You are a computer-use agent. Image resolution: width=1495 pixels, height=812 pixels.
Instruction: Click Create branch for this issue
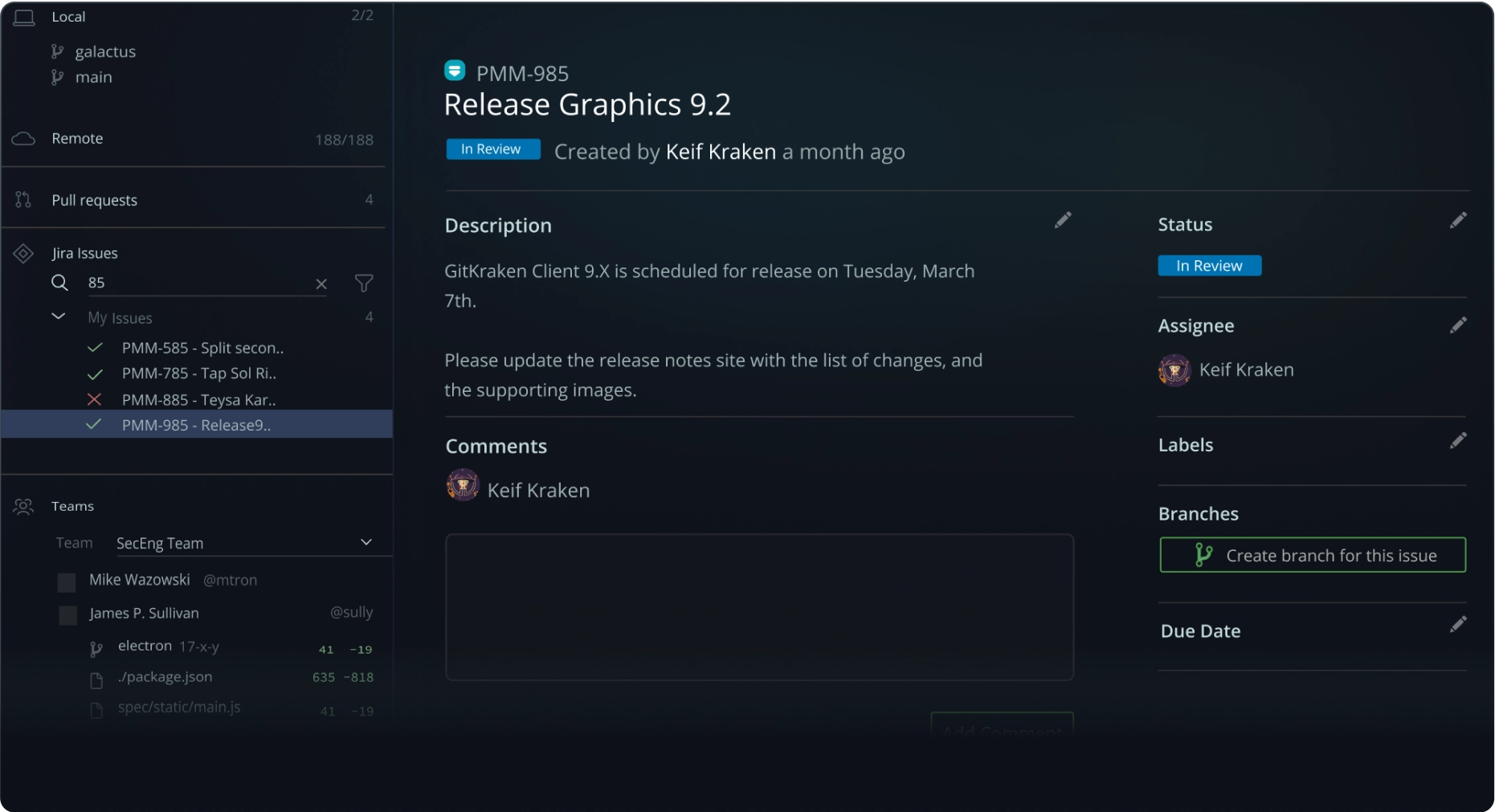[x=1313, y=555]
